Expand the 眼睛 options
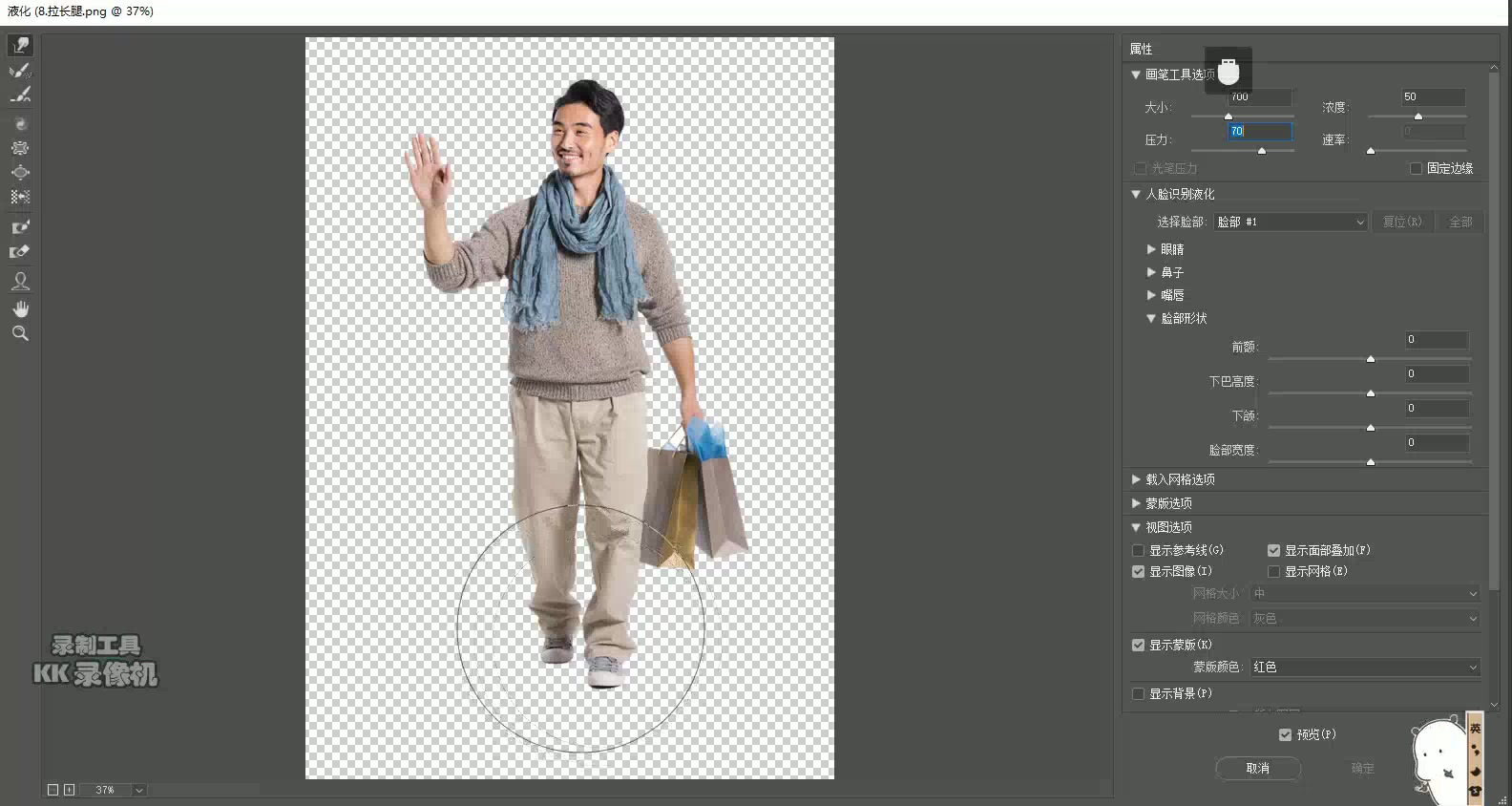The height and width of the screenshot is (806, 1512). [x=1151, y=249]
